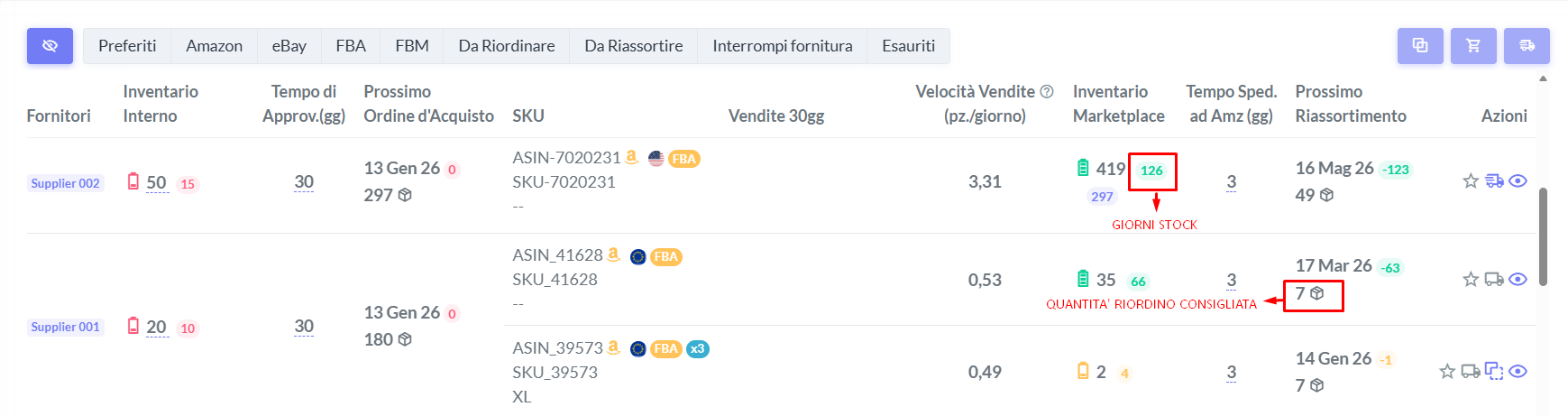Open the Supplier 001 link

(65, 327)
